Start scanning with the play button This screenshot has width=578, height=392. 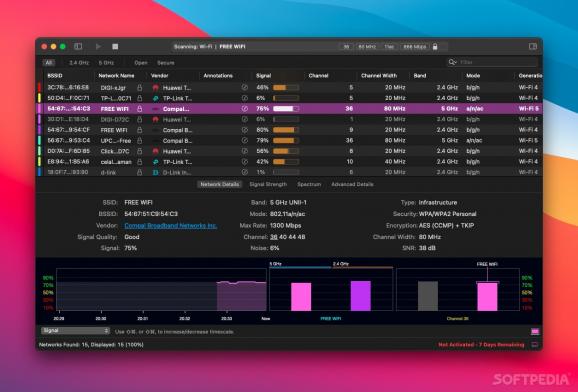coord(98,46)
